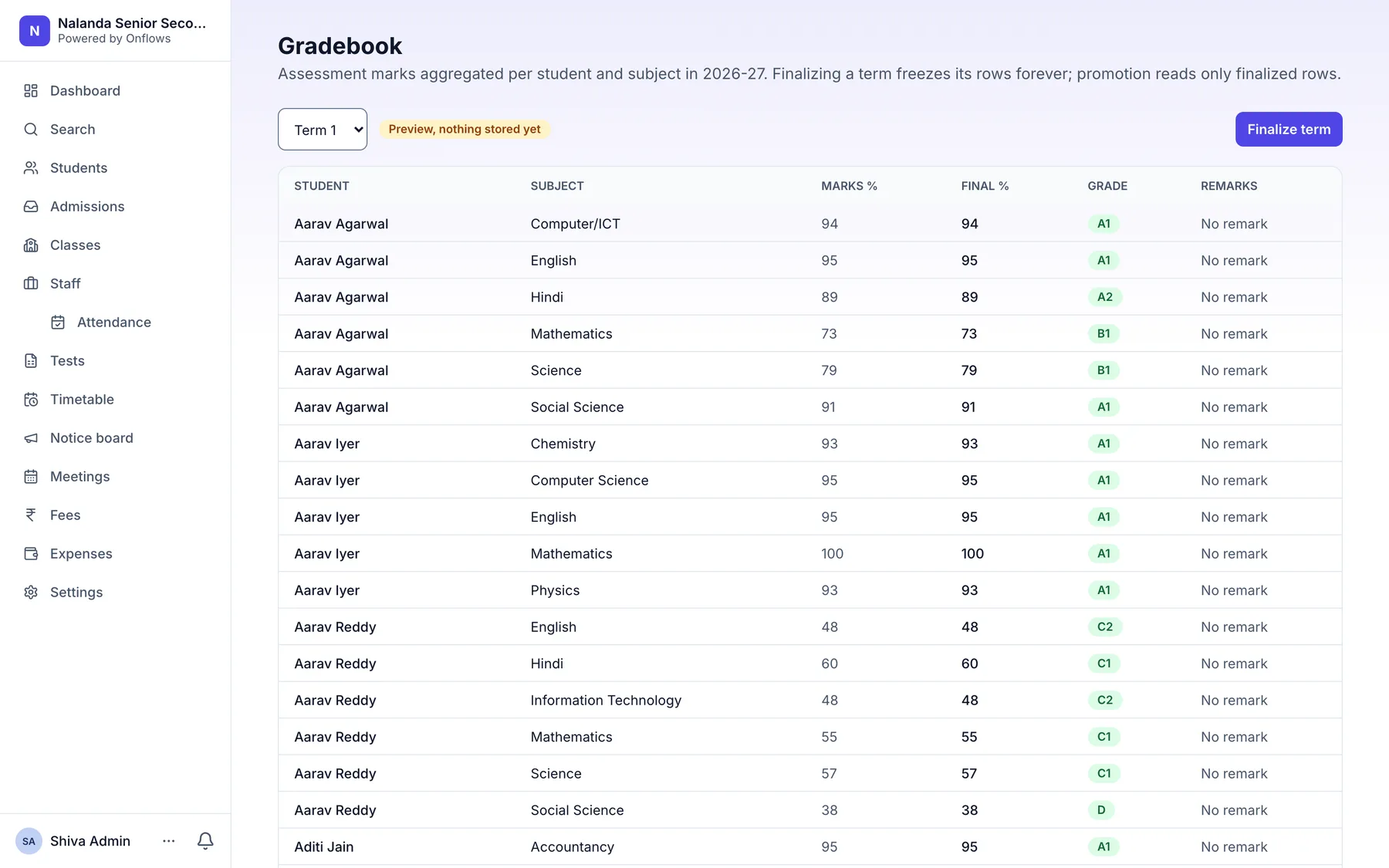Click Information Technology subject cell
1389x868 pixels.
coord(606,701)
